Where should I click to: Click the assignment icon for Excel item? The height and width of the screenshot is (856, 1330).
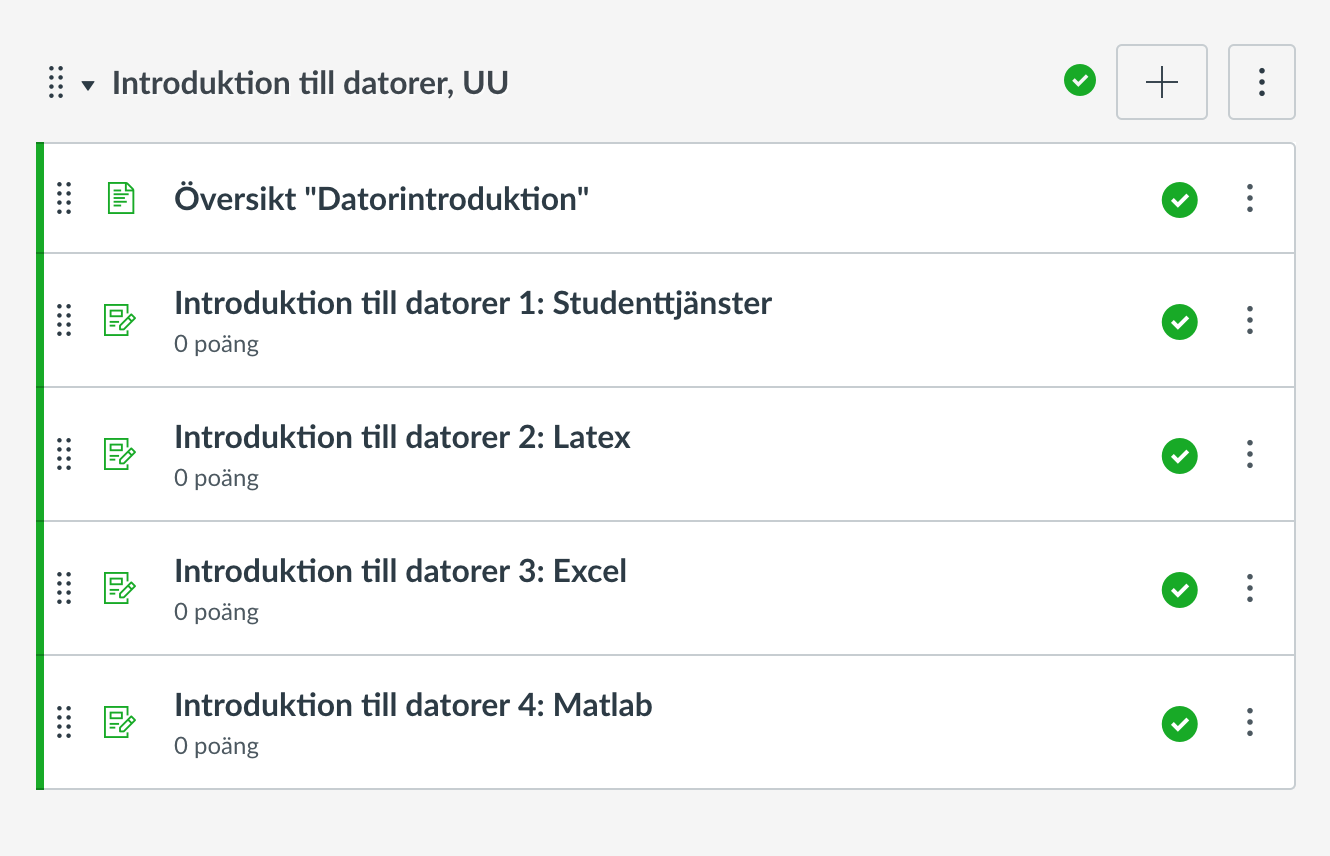pyautogui.click(x=120, y=588)
